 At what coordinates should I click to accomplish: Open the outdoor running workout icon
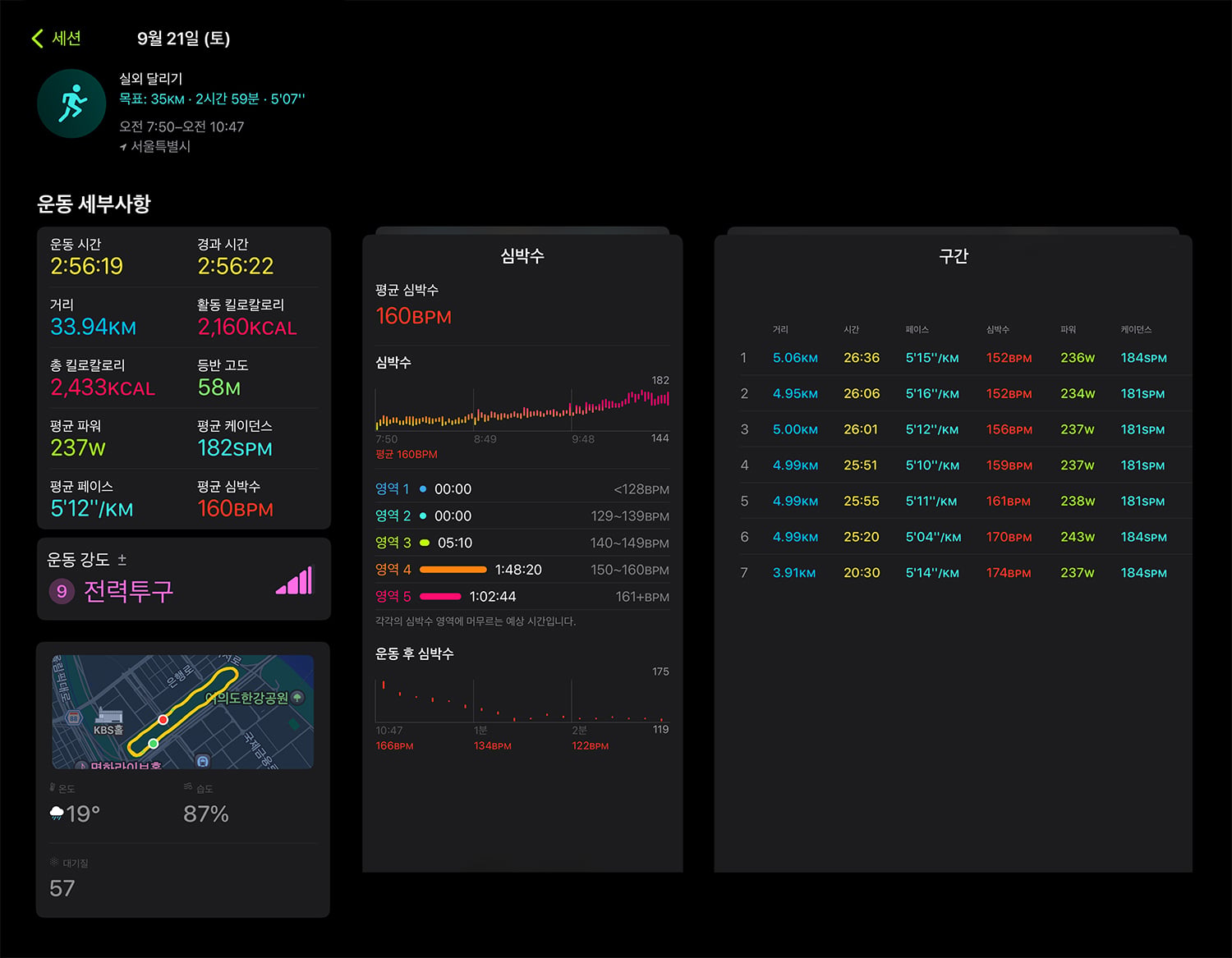point(71,103)
